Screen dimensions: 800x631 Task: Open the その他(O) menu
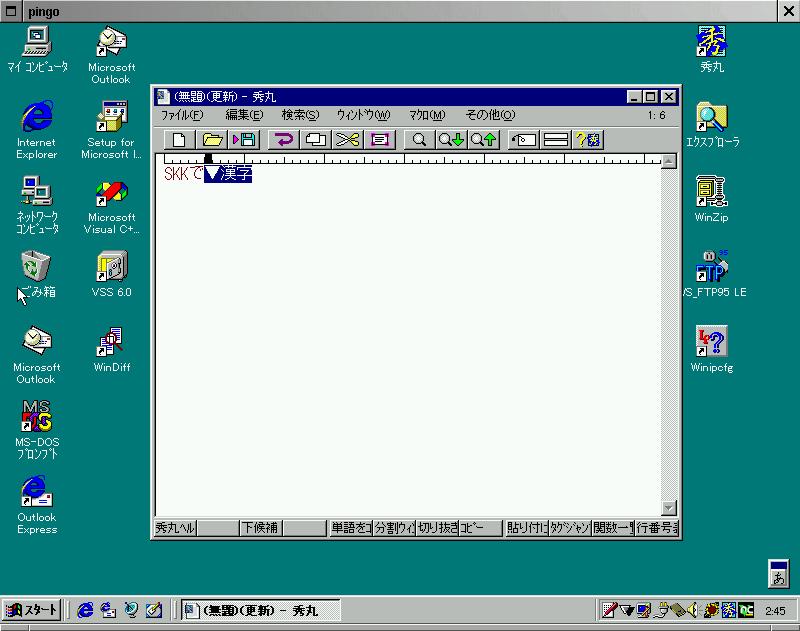[490, 115]
